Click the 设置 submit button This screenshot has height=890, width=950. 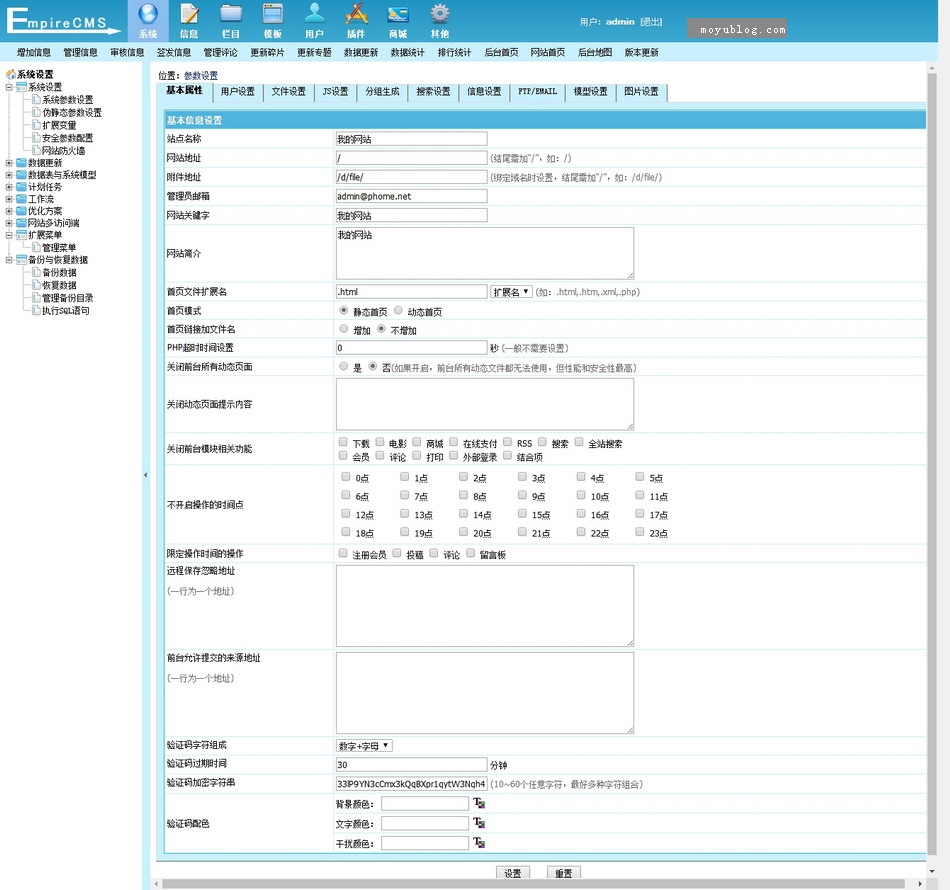pyautogui.click(x=513, y=872)
